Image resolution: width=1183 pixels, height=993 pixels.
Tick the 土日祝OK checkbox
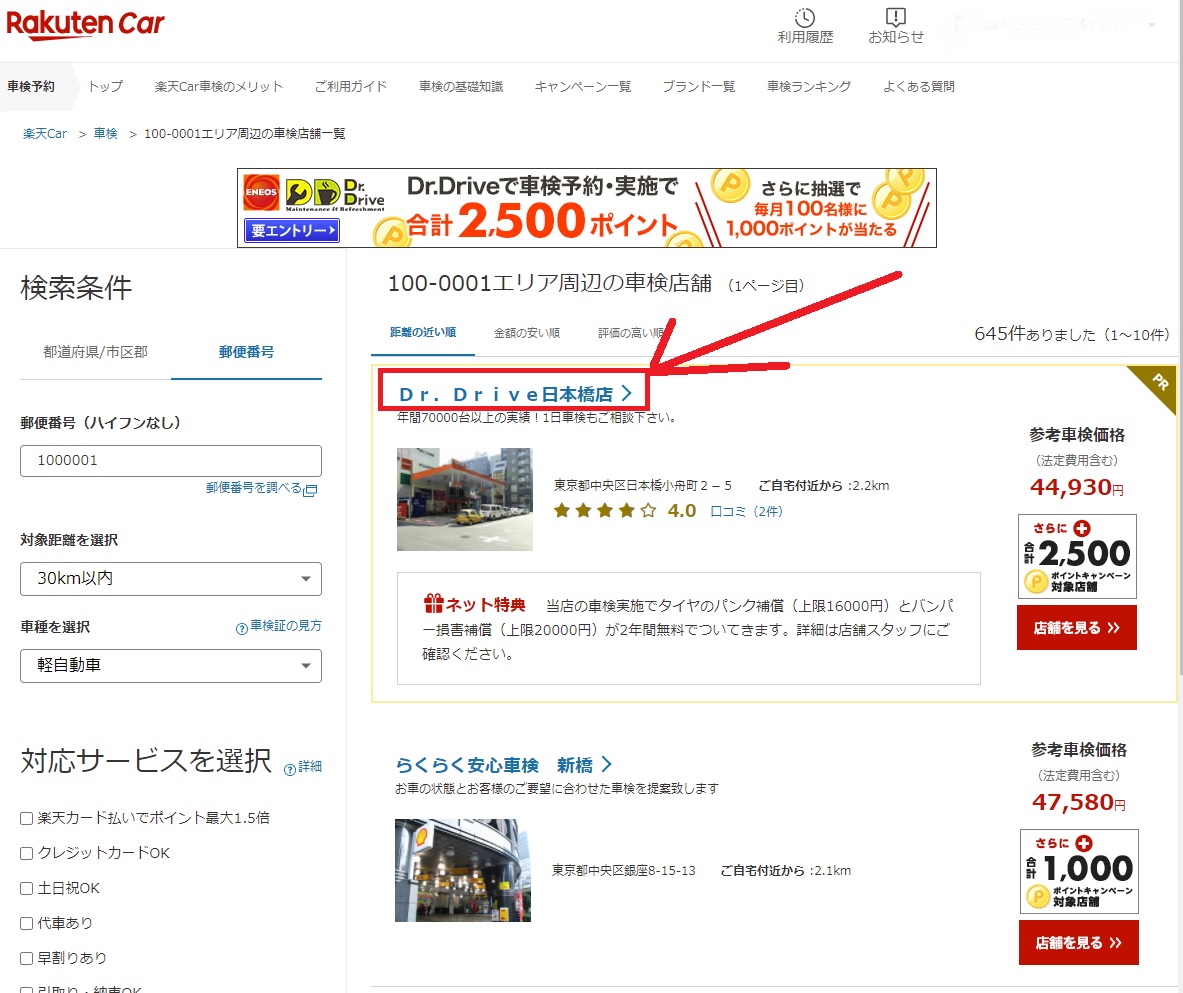point(26,888)
